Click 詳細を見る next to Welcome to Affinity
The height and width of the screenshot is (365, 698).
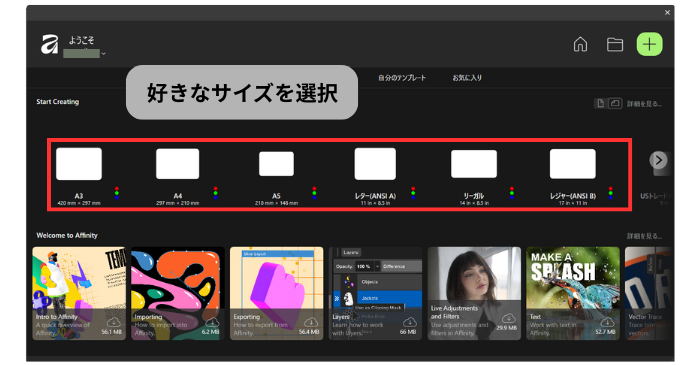click(x=644, y=236)
